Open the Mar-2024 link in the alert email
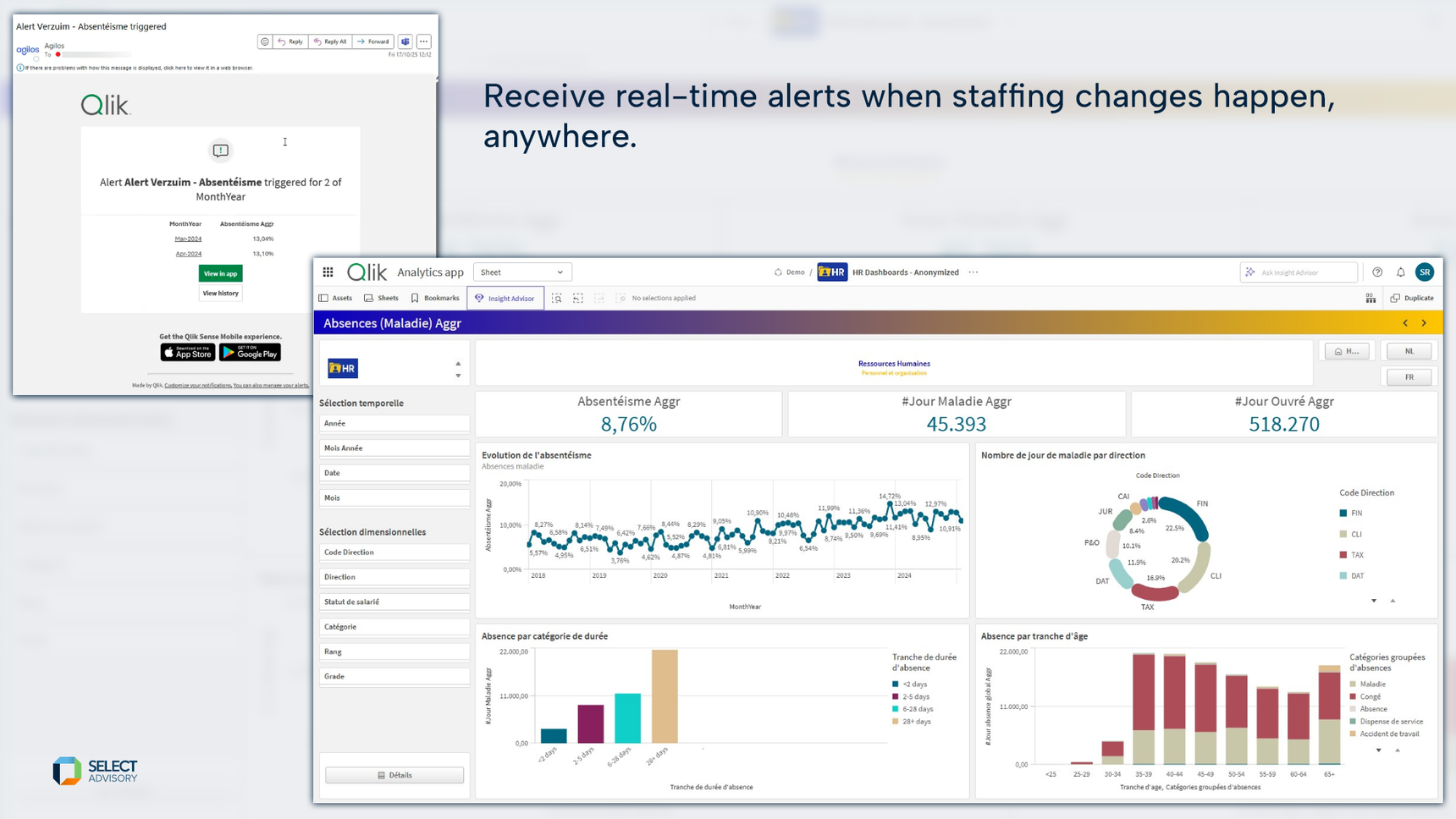Image resolution: width=1456 pixels, height=819 pixels. pyautogui.click(x=188, y=239)
